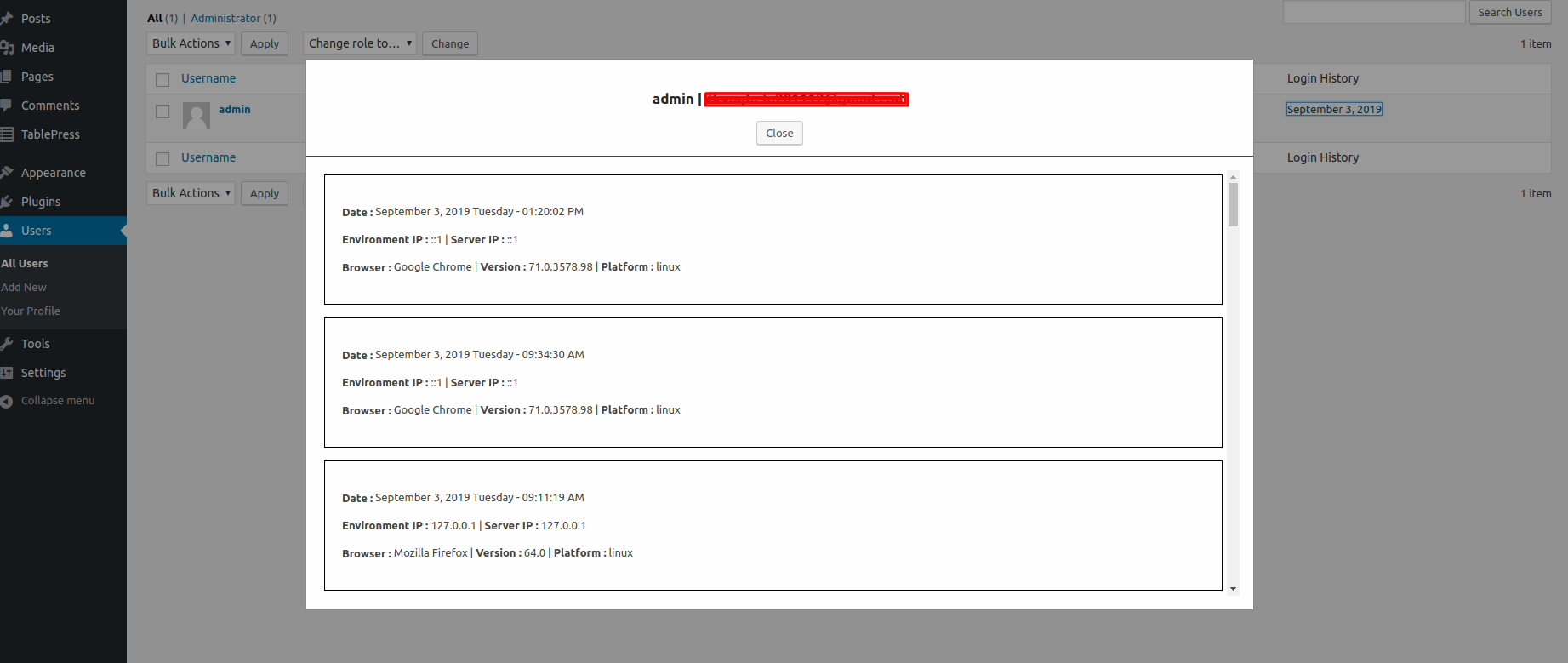Click the admin avatar thumbnail
1568x663 pixels.
coord(197,116)
